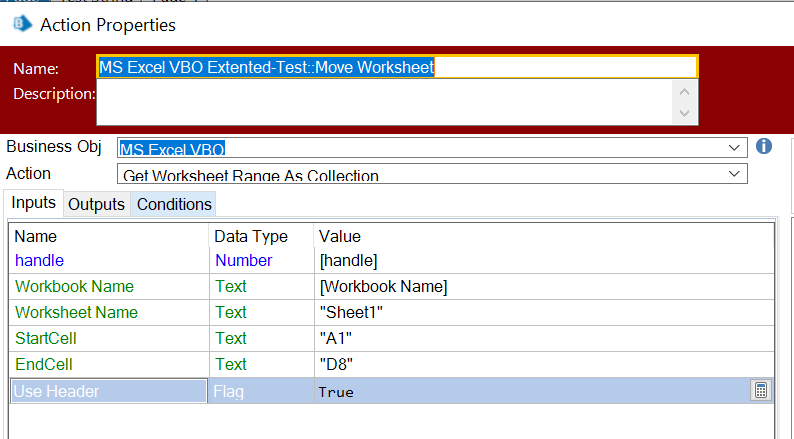Image resolution: width=794 pixels, height=439 pixels.
Task: Switch to the Outputs tab
Action: pyautogui.click(x=96, y=205)
